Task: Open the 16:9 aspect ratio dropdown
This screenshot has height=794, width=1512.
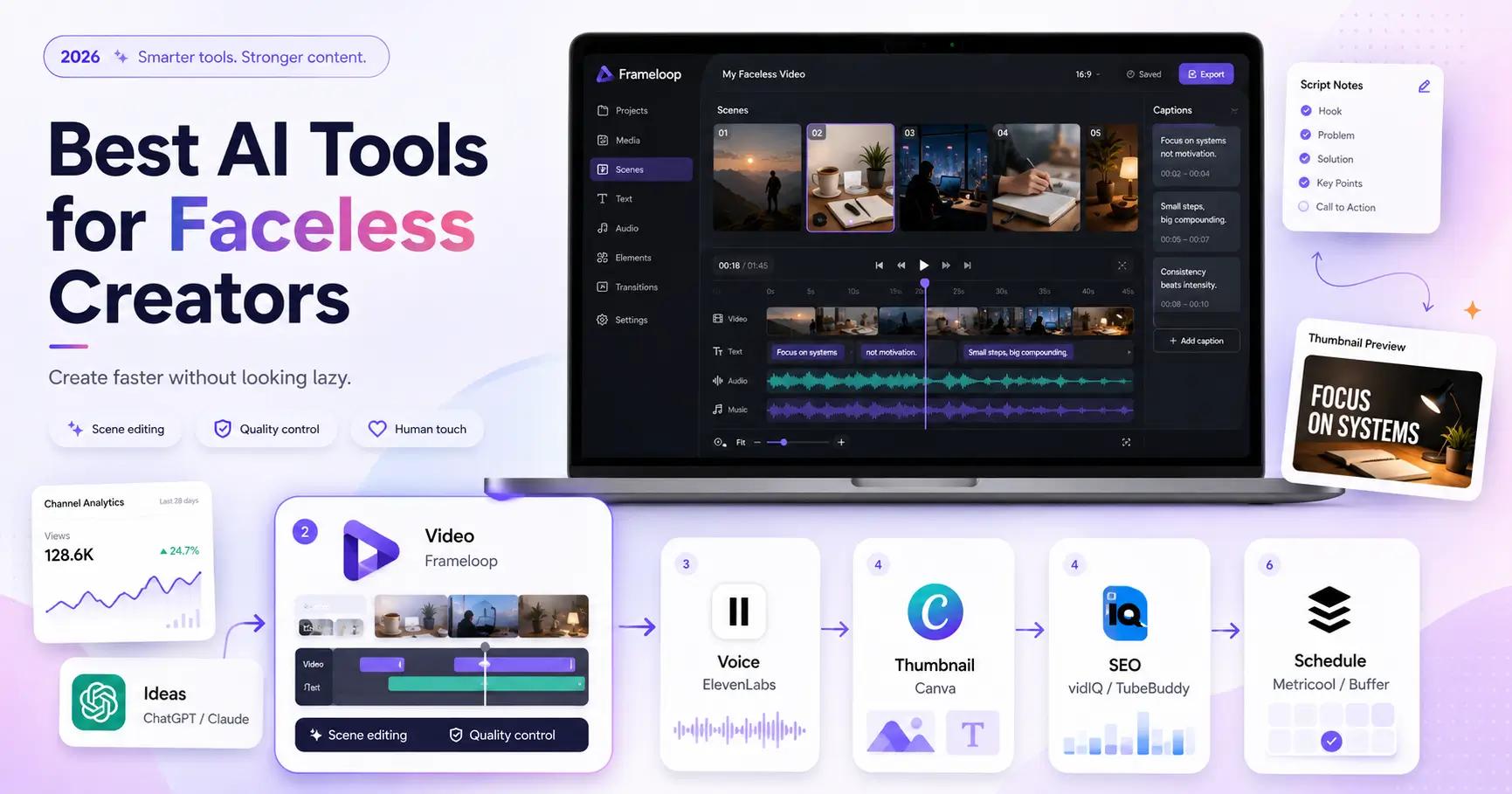Action: point(1087,74)
